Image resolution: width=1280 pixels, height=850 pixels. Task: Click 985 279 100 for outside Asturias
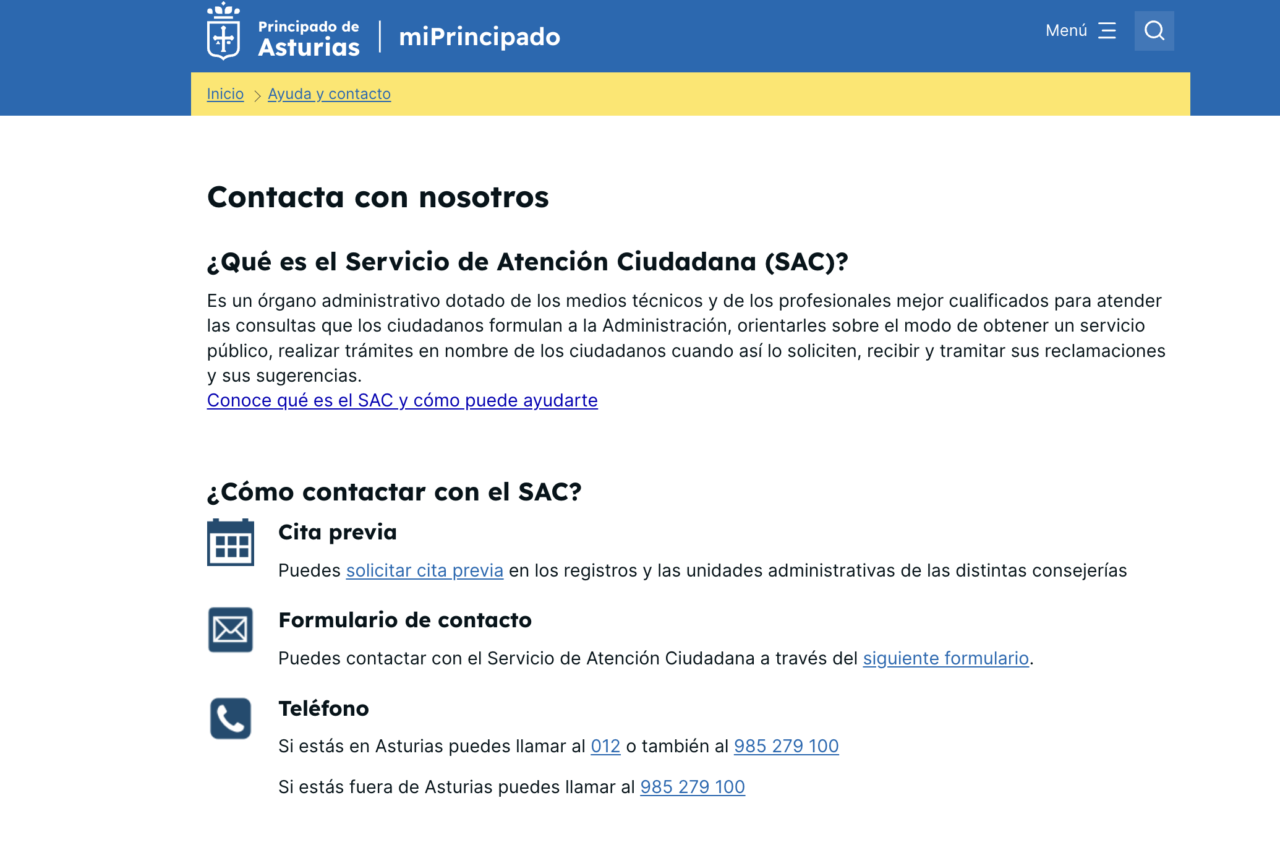pos(692,787)
